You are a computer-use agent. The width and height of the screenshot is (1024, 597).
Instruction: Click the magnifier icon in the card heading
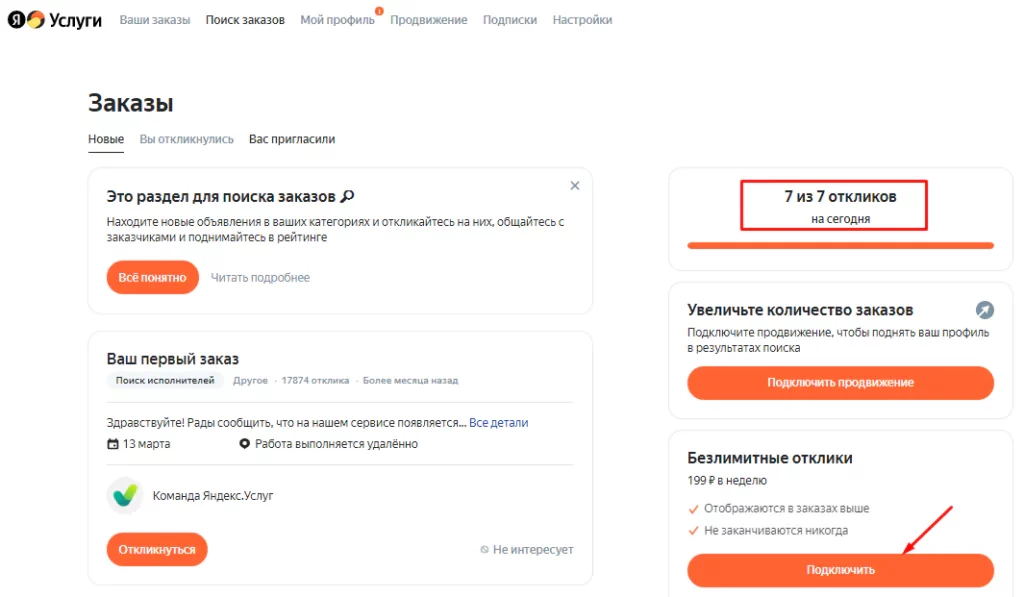click(x=348, y=196)
